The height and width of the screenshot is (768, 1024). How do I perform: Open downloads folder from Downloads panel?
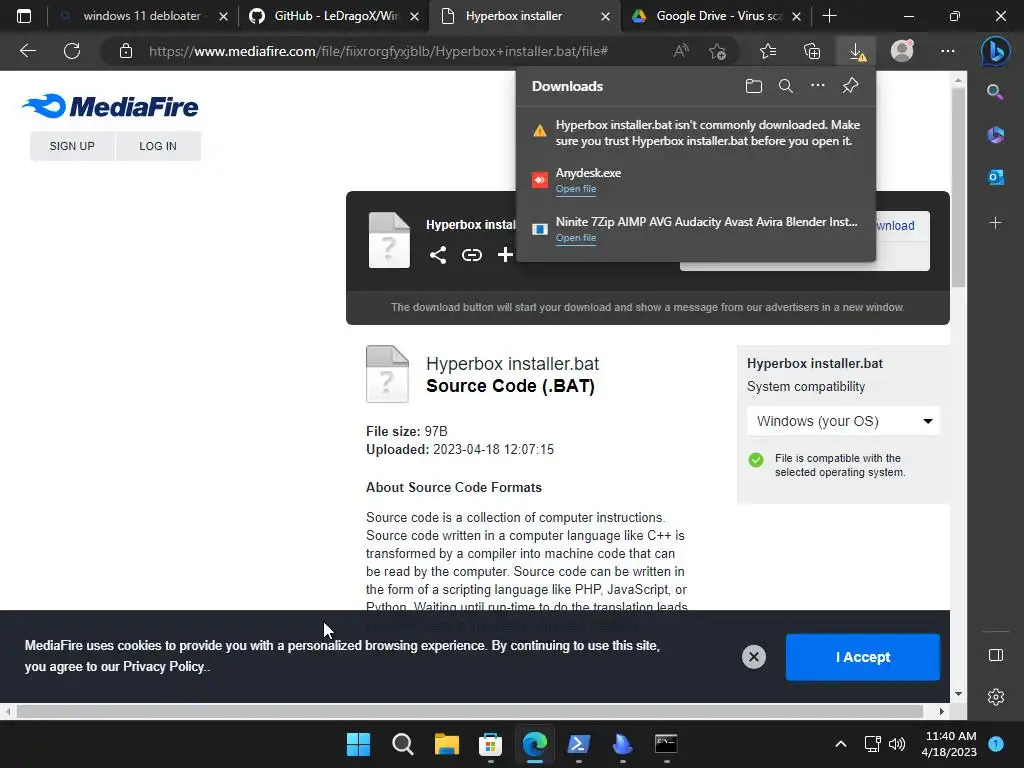coord(754,86)
